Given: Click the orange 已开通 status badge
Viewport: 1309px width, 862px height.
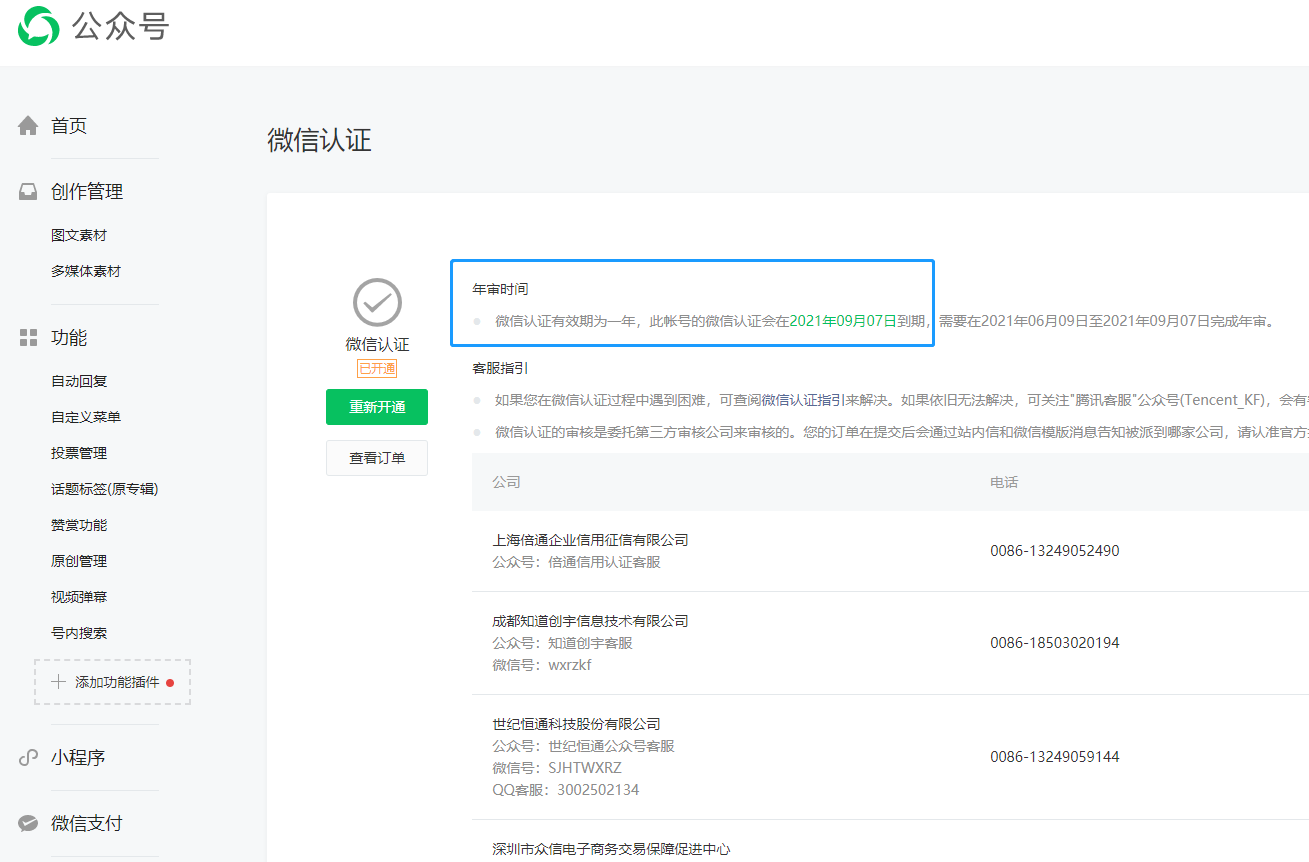Looking at the screenshot, I should click(x=377, y=368).
